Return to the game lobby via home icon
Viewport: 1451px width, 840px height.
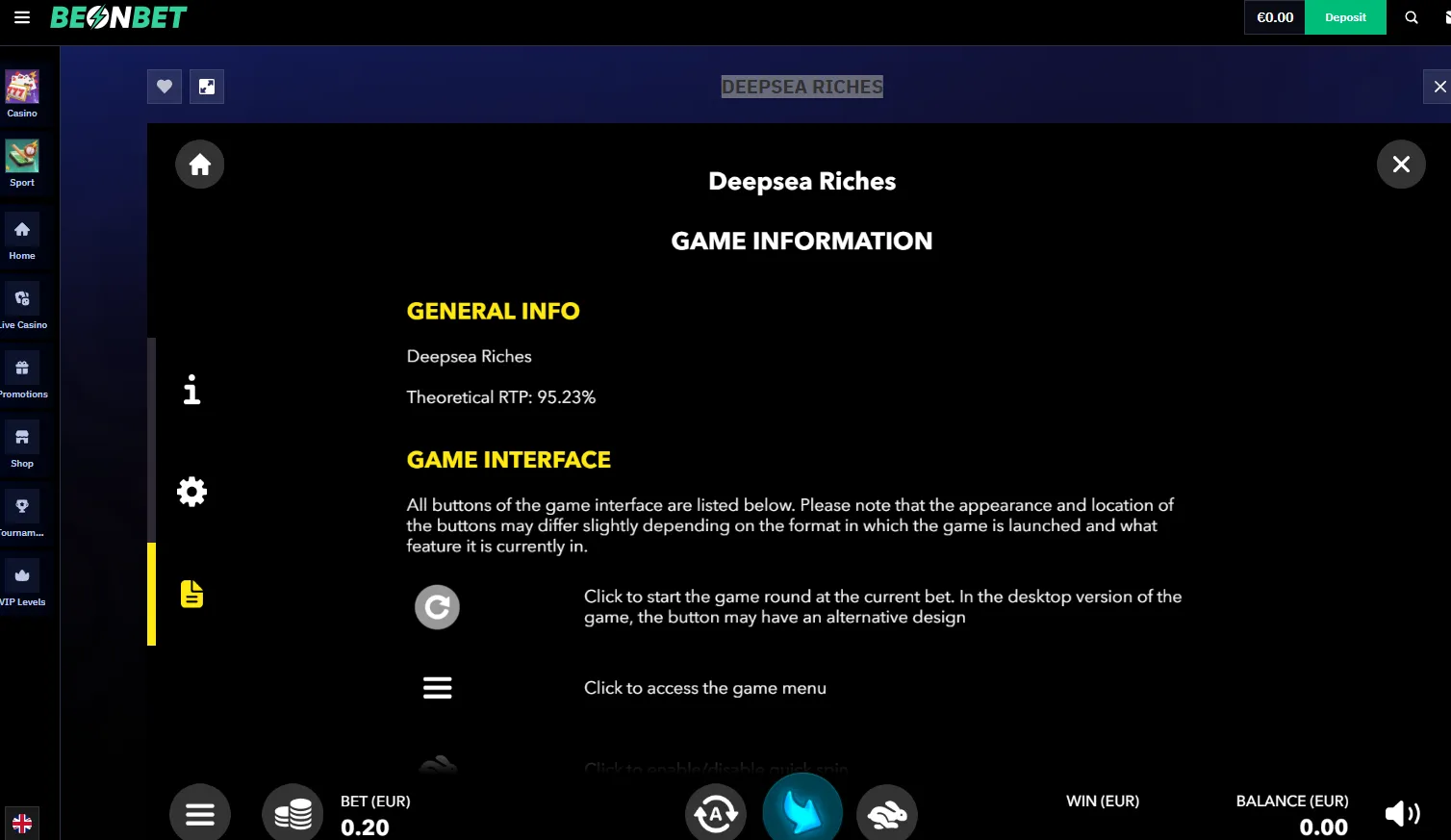(200, 165)
